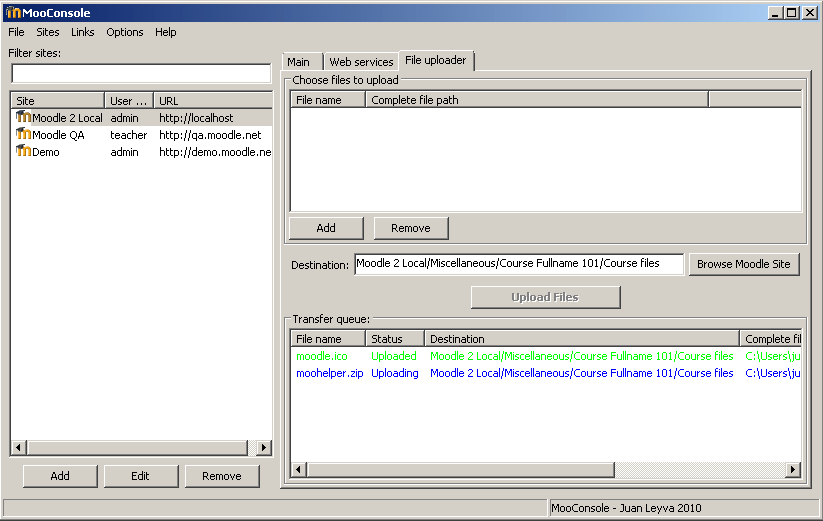Click the Moodle QA site icon
This screenshot has height=521, width=823.
[24, 134]
